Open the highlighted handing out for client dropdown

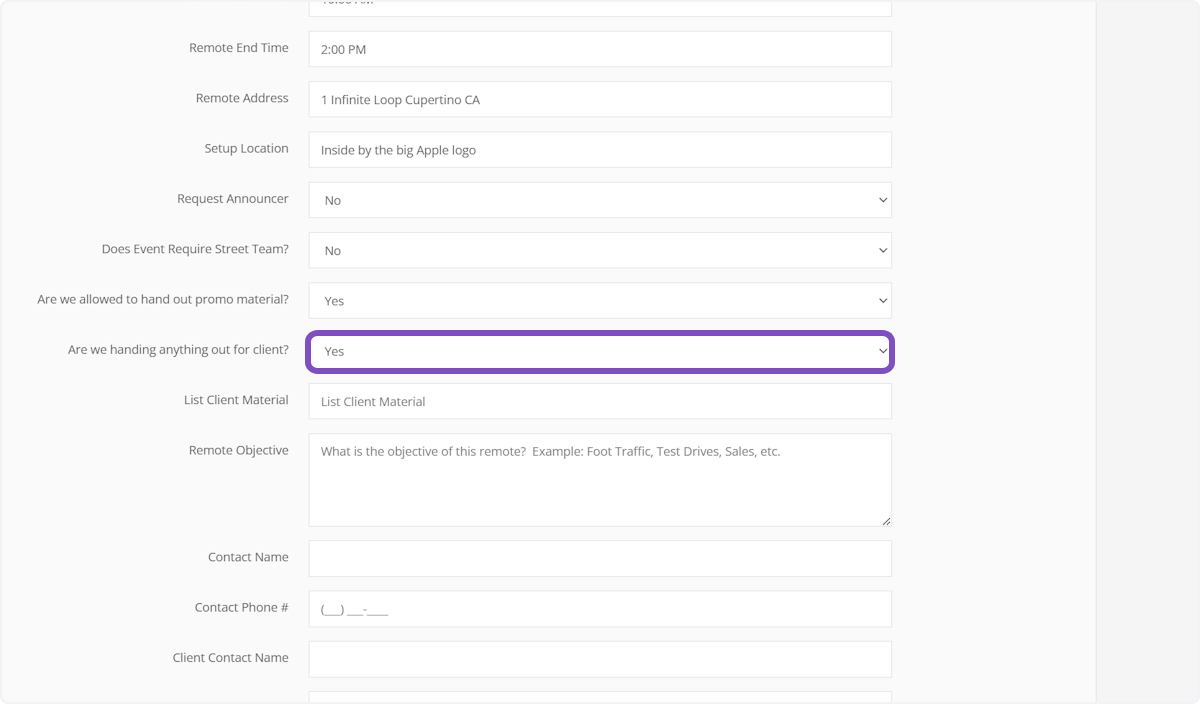click(x=599, y=351)
